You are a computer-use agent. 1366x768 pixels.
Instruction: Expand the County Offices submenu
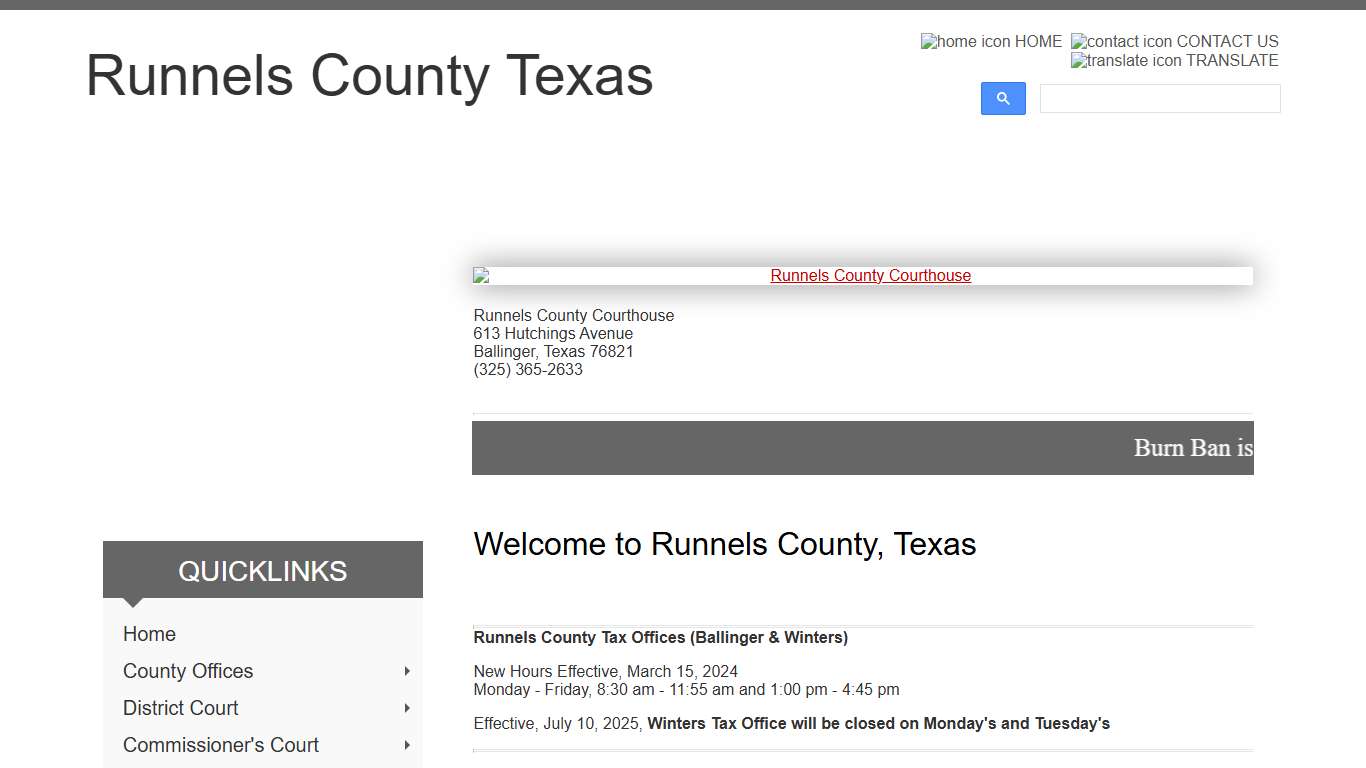pyautogui.click(x=406, y=671)
